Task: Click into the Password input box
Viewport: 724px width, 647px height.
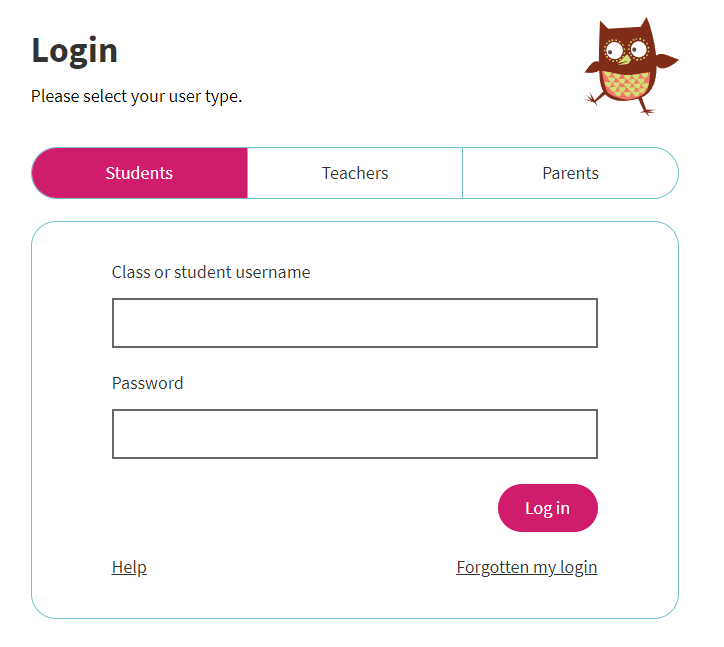Action: tap(354, 434)
